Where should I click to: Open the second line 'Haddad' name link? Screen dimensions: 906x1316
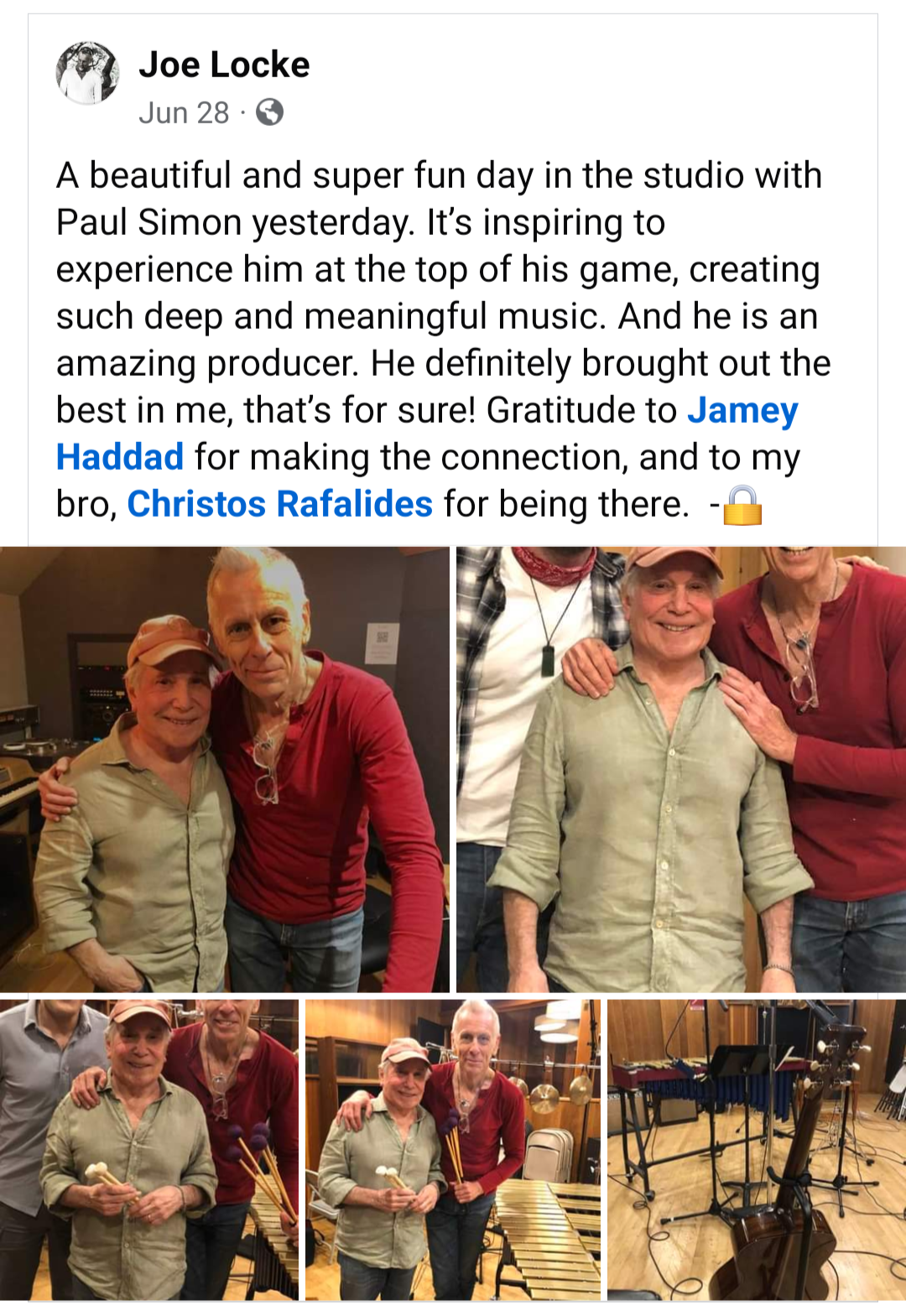[120, 457]
